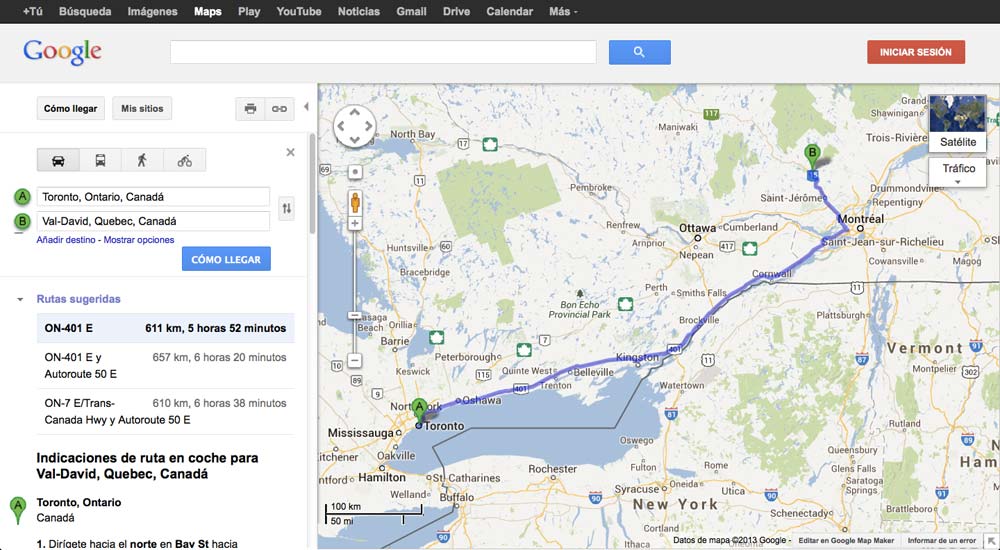Choose the ON-7 E/Trans-Canada Hwy route option
The width and height of the screenshot is (1000, 550).
(166, 412)
